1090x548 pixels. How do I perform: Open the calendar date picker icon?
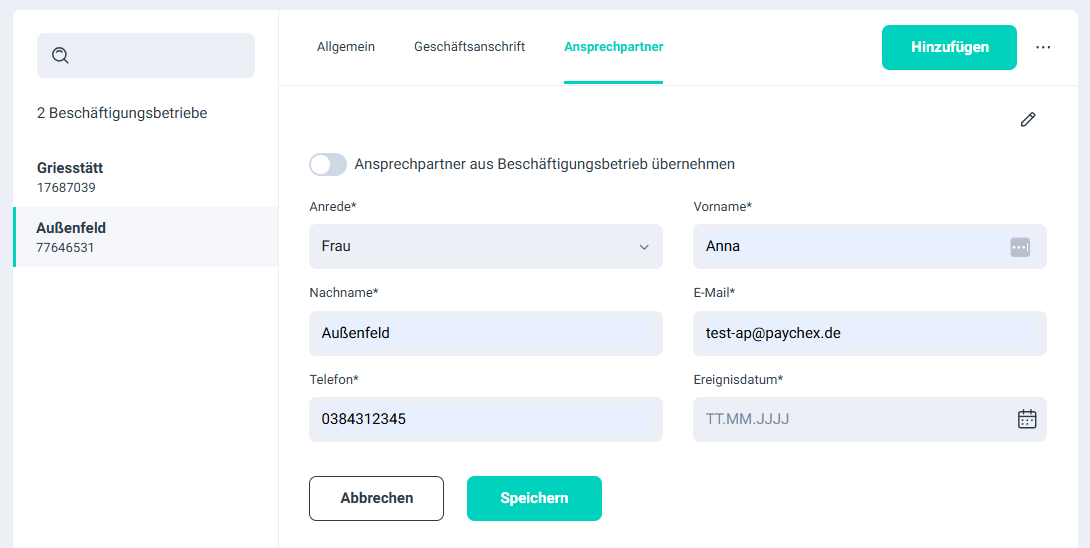(x=1027, y=419)
